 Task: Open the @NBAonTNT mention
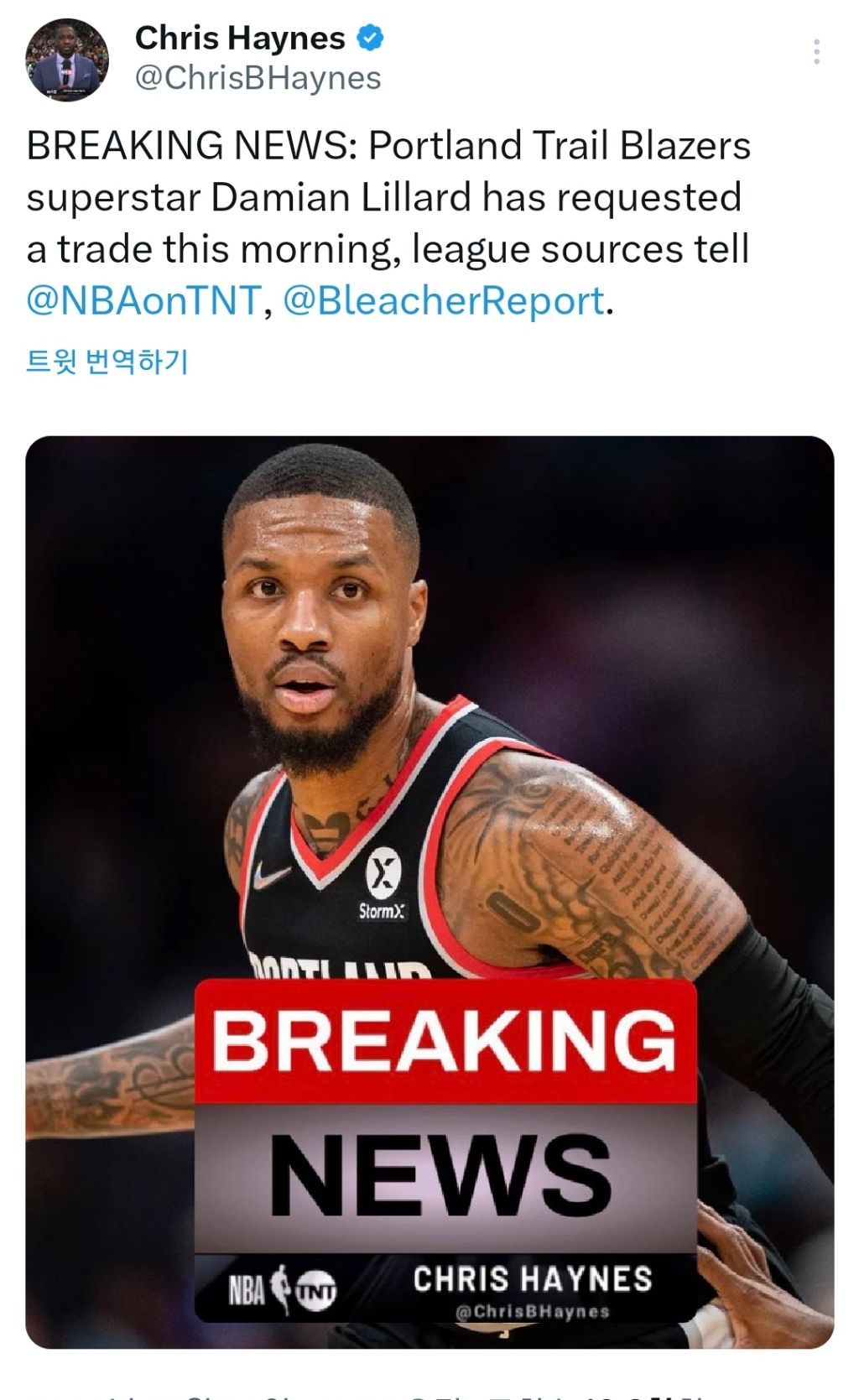click(143, 300)
